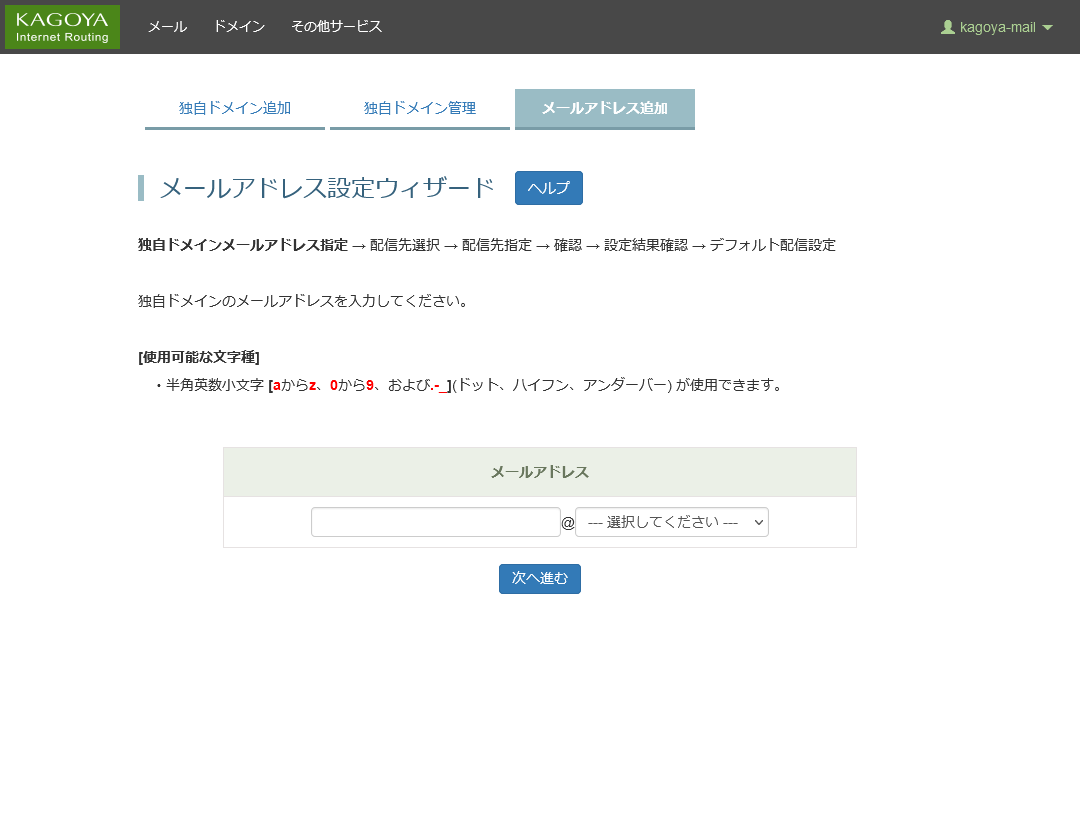Open the その他サービス menu
Screen dimensions: 1080x817
point(336,27)
